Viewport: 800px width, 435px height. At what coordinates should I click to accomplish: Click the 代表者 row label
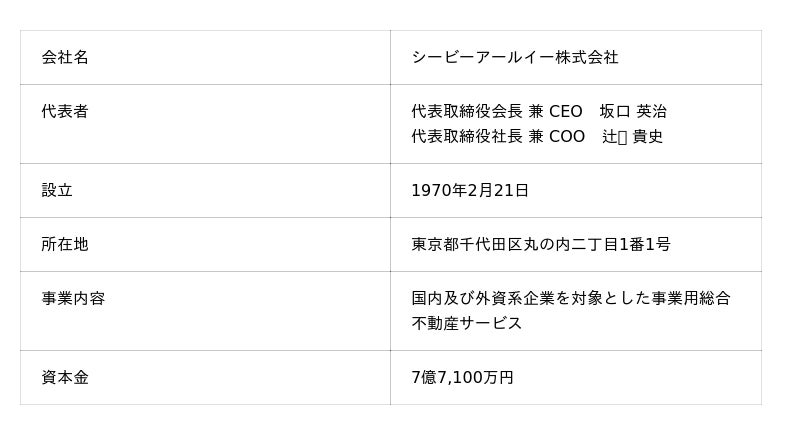[x=65, y=112]
